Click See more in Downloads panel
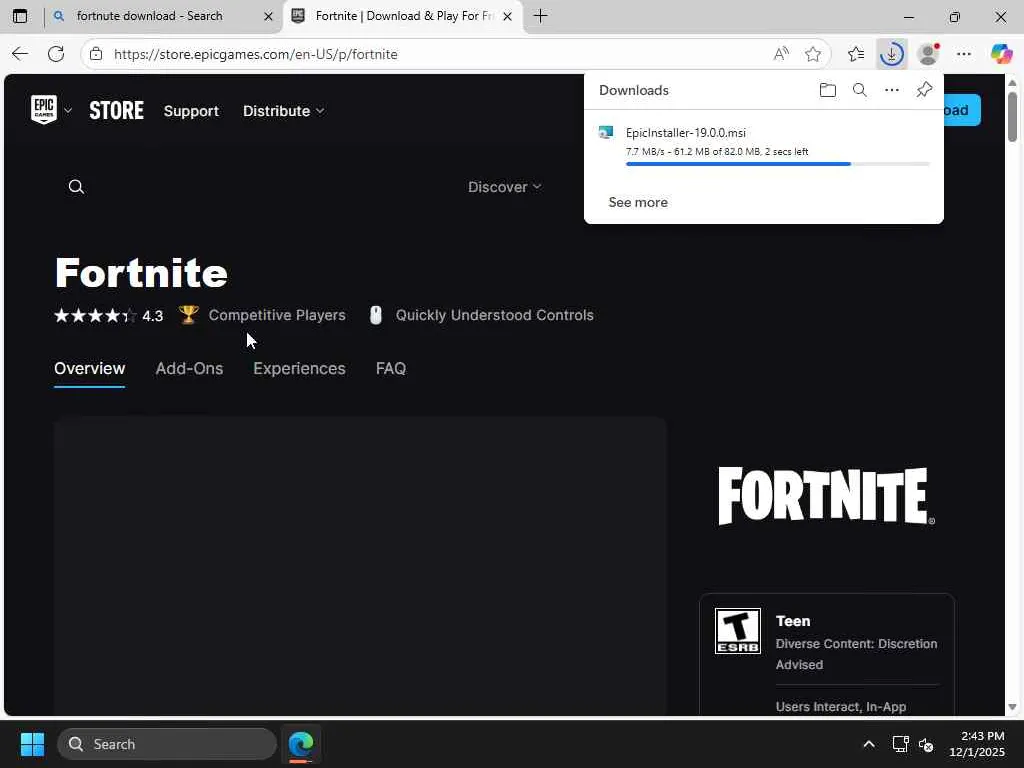The width and height of the screenshot is (1024, 768). [x=638, y=202]
